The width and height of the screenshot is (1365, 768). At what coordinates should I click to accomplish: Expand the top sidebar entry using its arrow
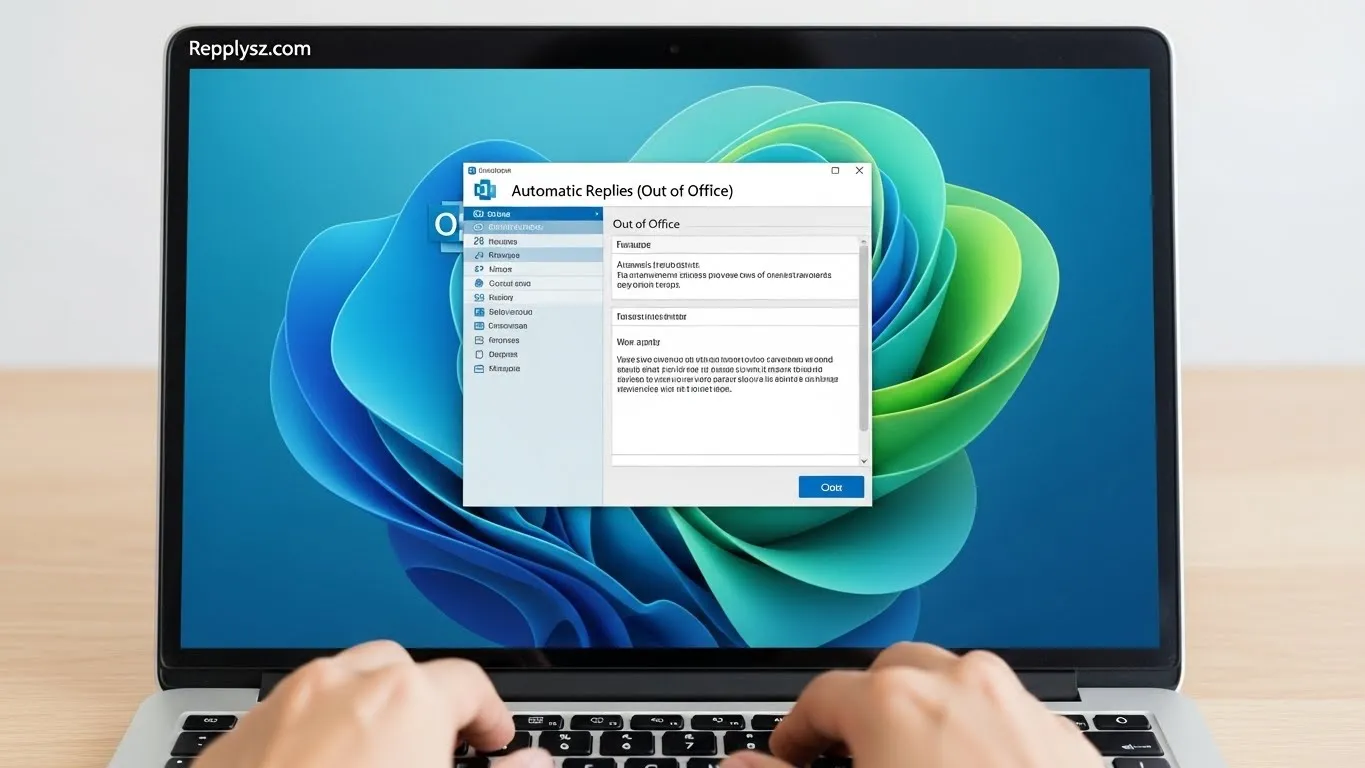pos(597,214)
